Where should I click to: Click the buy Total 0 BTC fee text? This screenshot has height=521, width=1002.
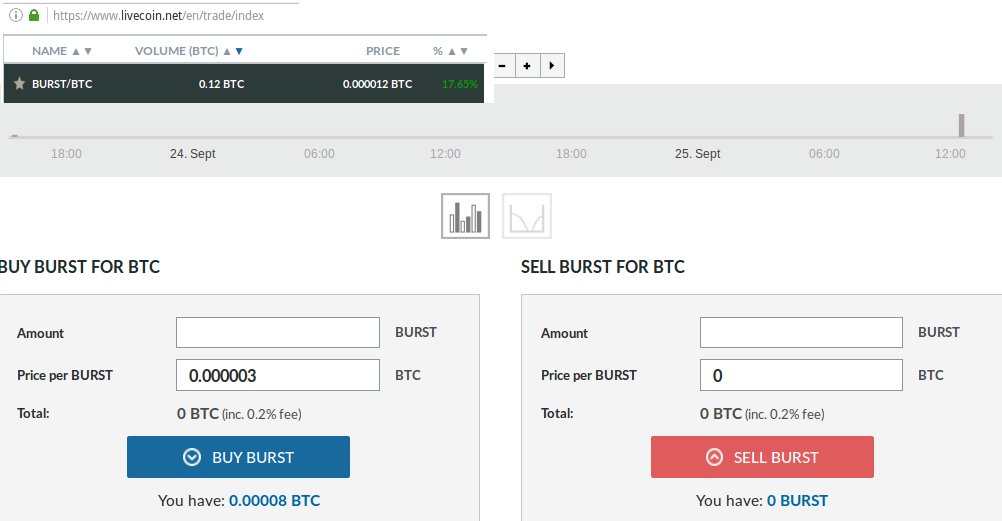click(239, 414)
